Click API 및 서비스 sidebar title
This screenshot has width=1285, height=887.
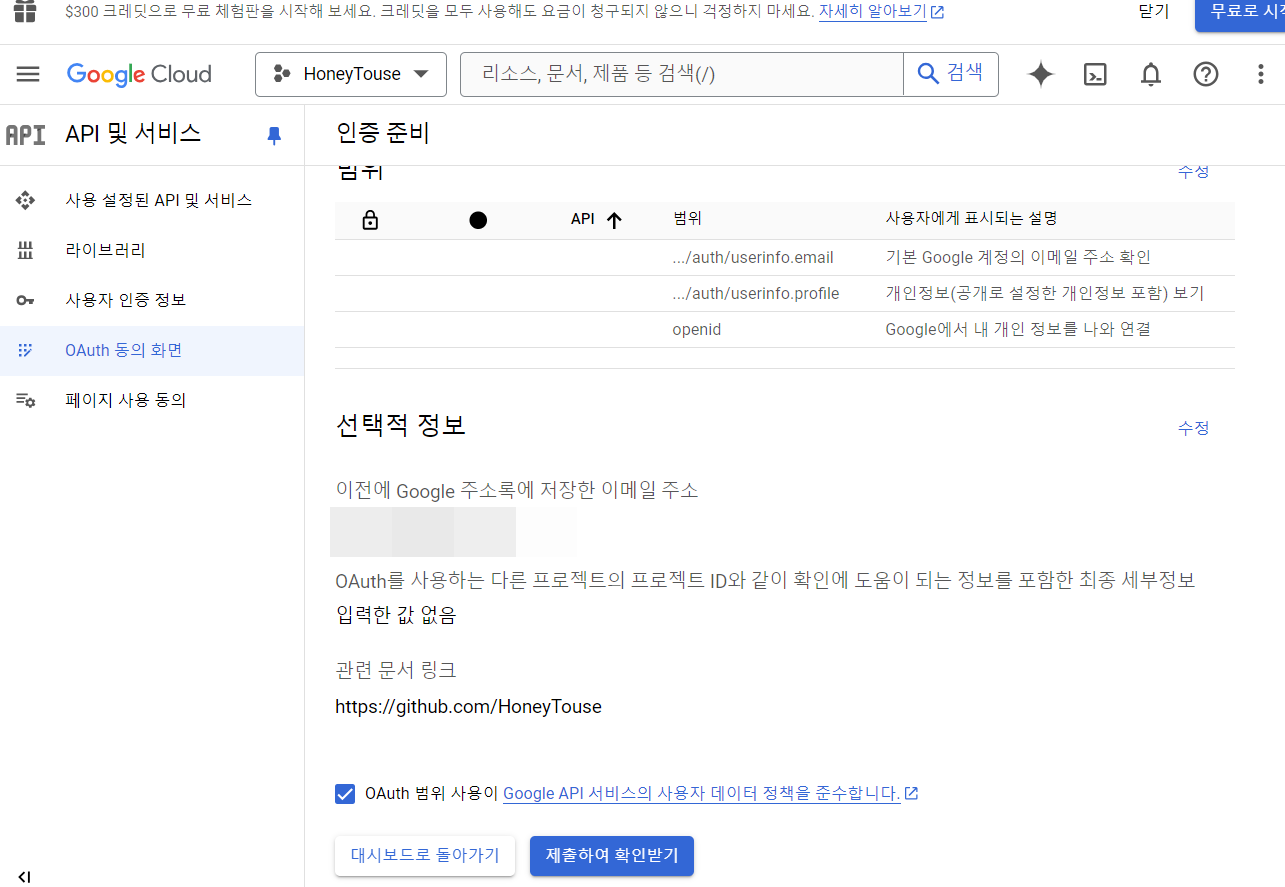133,134
